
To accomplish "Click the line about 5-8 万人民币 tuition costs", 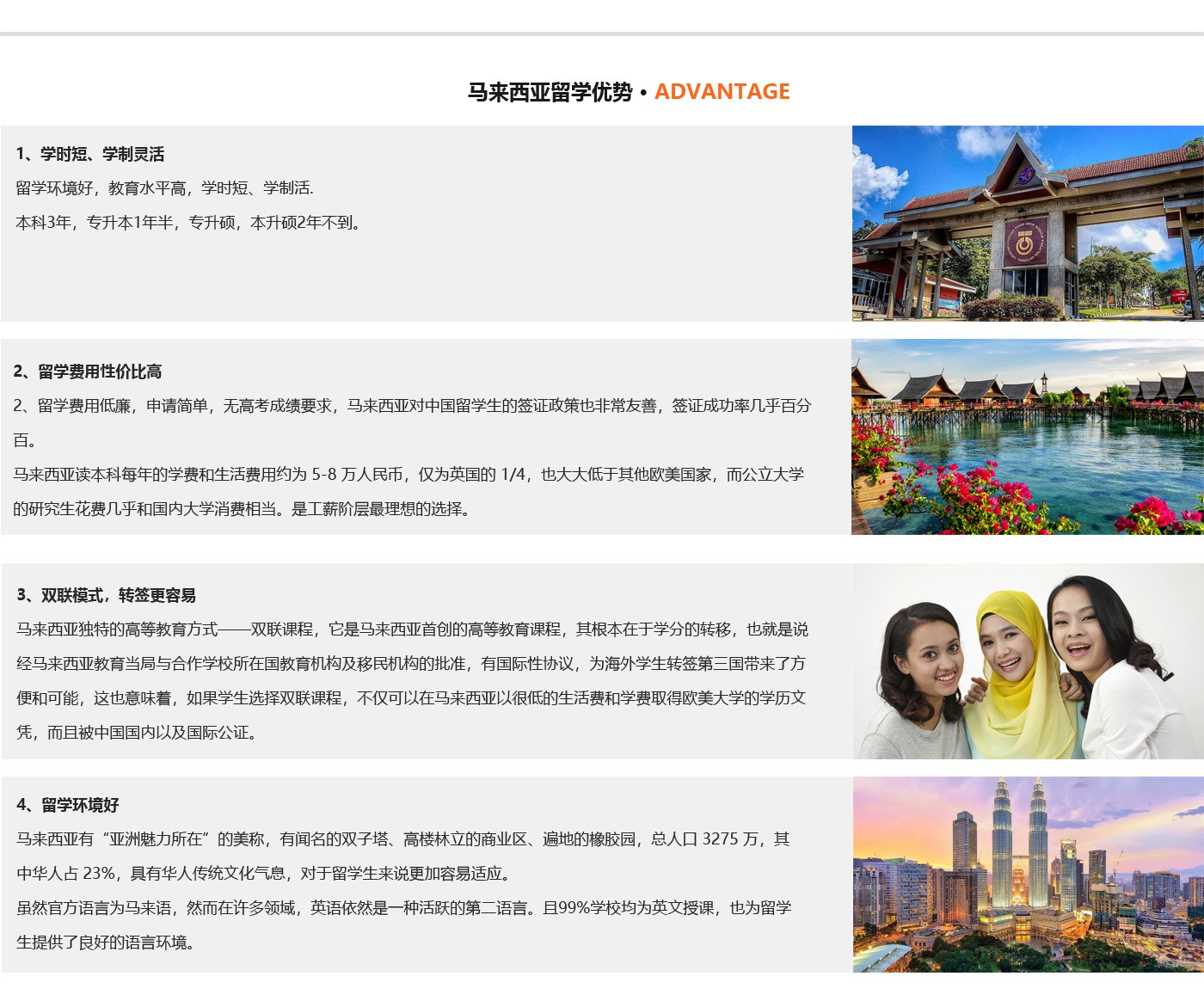I will [408, 475].
